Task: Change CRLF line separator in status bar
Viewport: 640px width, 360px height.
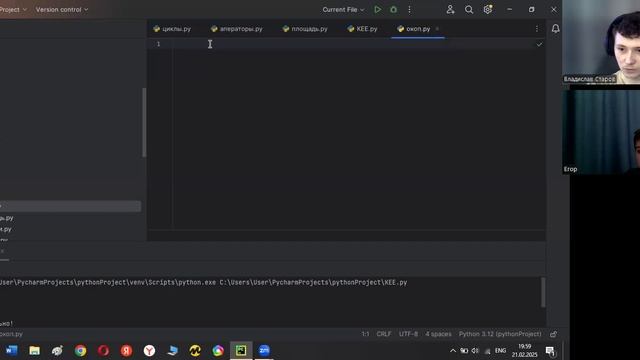Action: coord(384,334)
